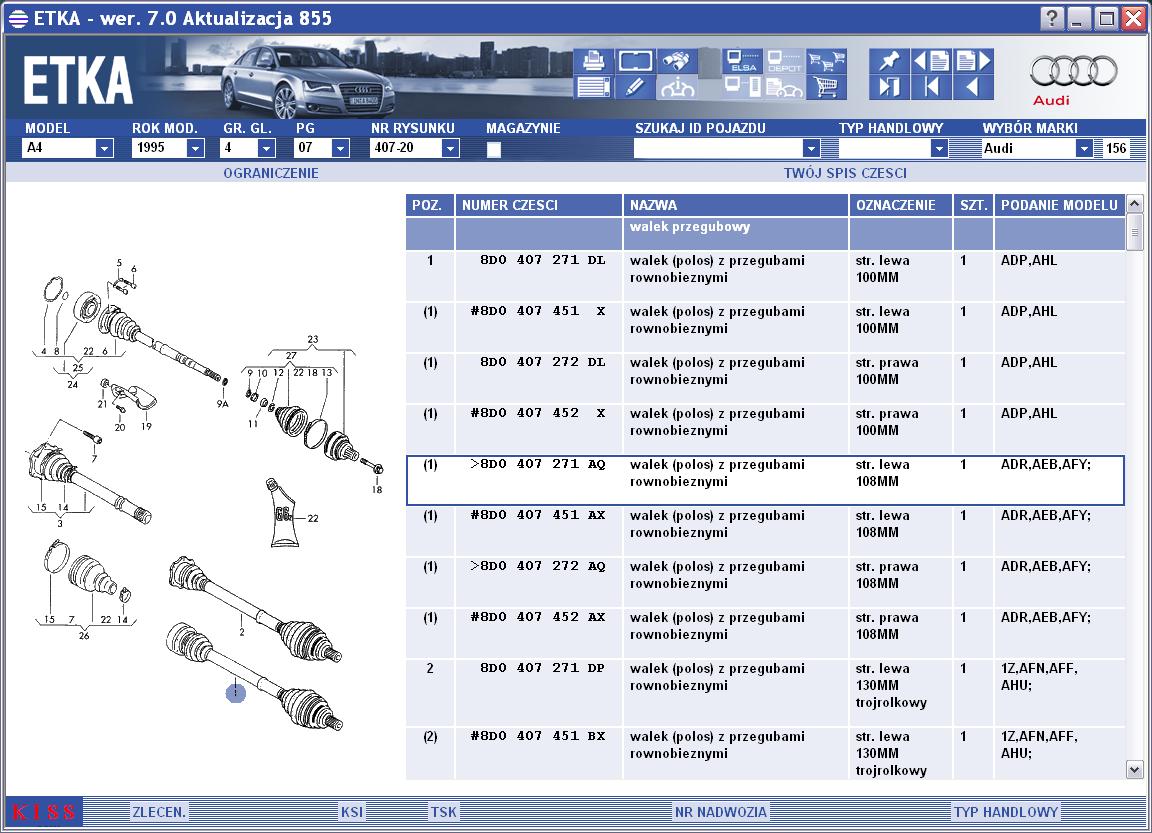This screenshot has width=1152, height=833.
Task: Click the 'walek przegubowy' header row
Action: [x=766, y=234]
